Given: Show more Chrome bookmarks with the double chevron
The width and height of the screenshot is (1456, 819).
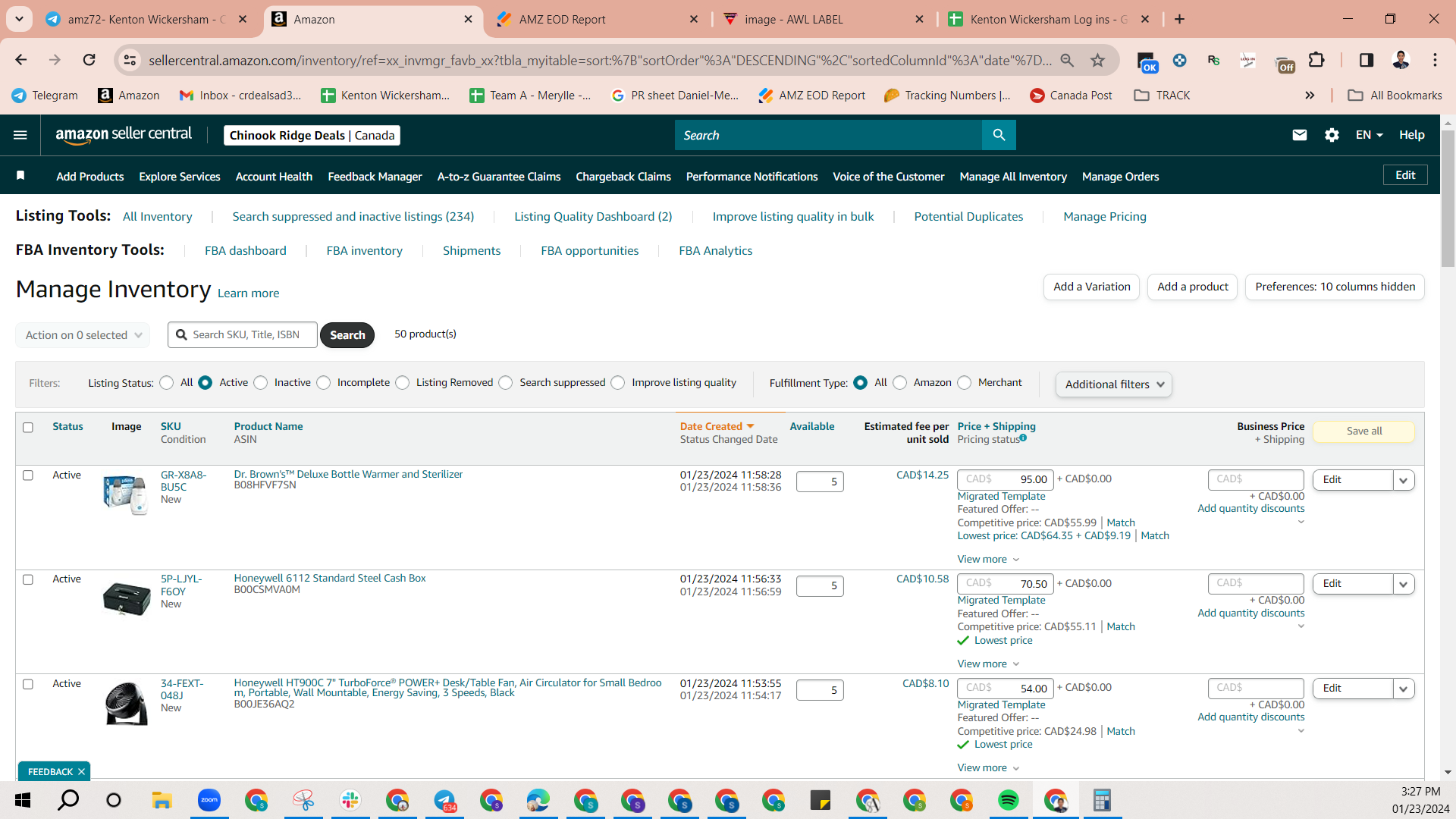Looking at the screenshot, I should tap(1310, 96).
